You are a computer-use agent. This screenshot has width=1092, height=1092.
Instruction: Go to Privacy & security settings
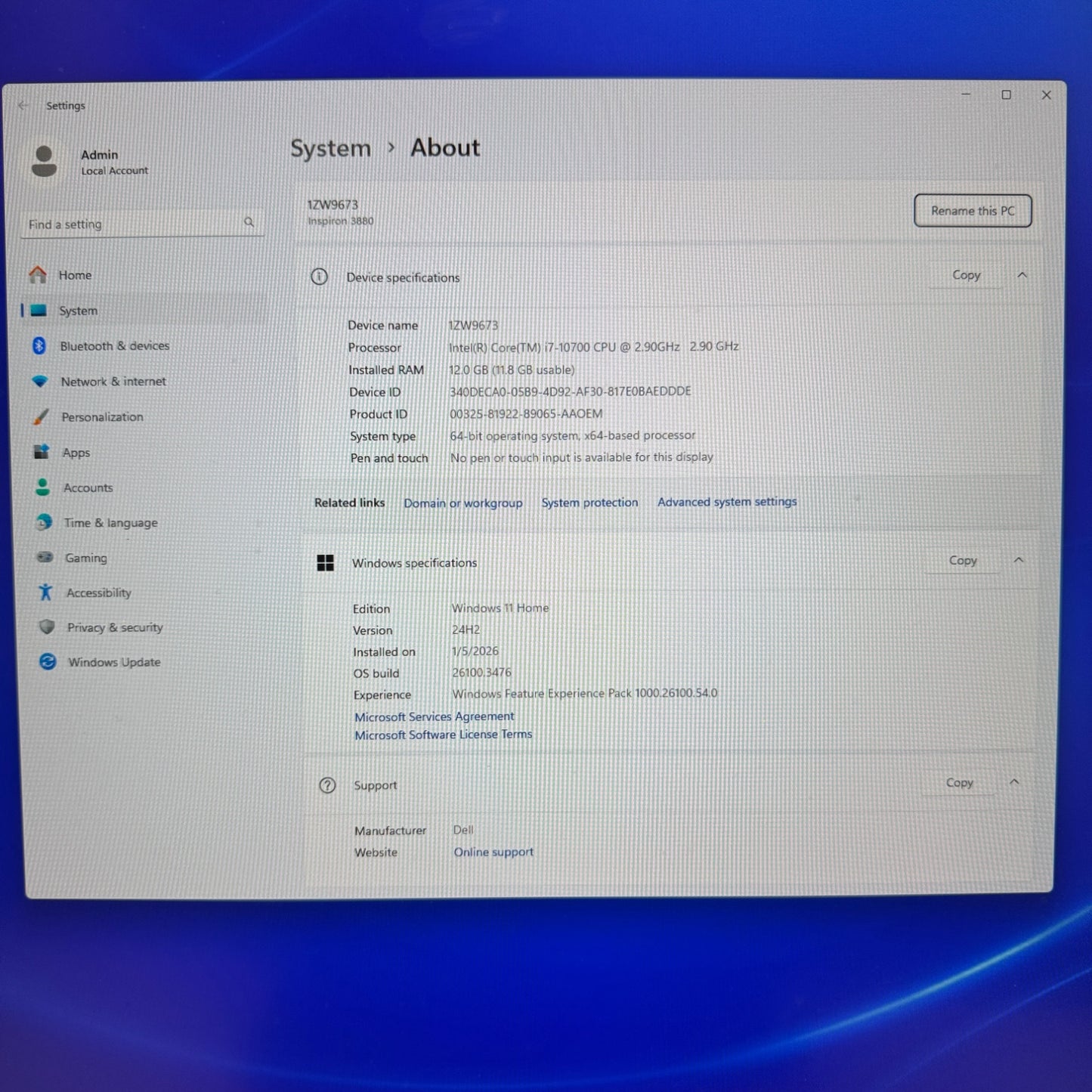pyautogui.click(x=114, y=627)
